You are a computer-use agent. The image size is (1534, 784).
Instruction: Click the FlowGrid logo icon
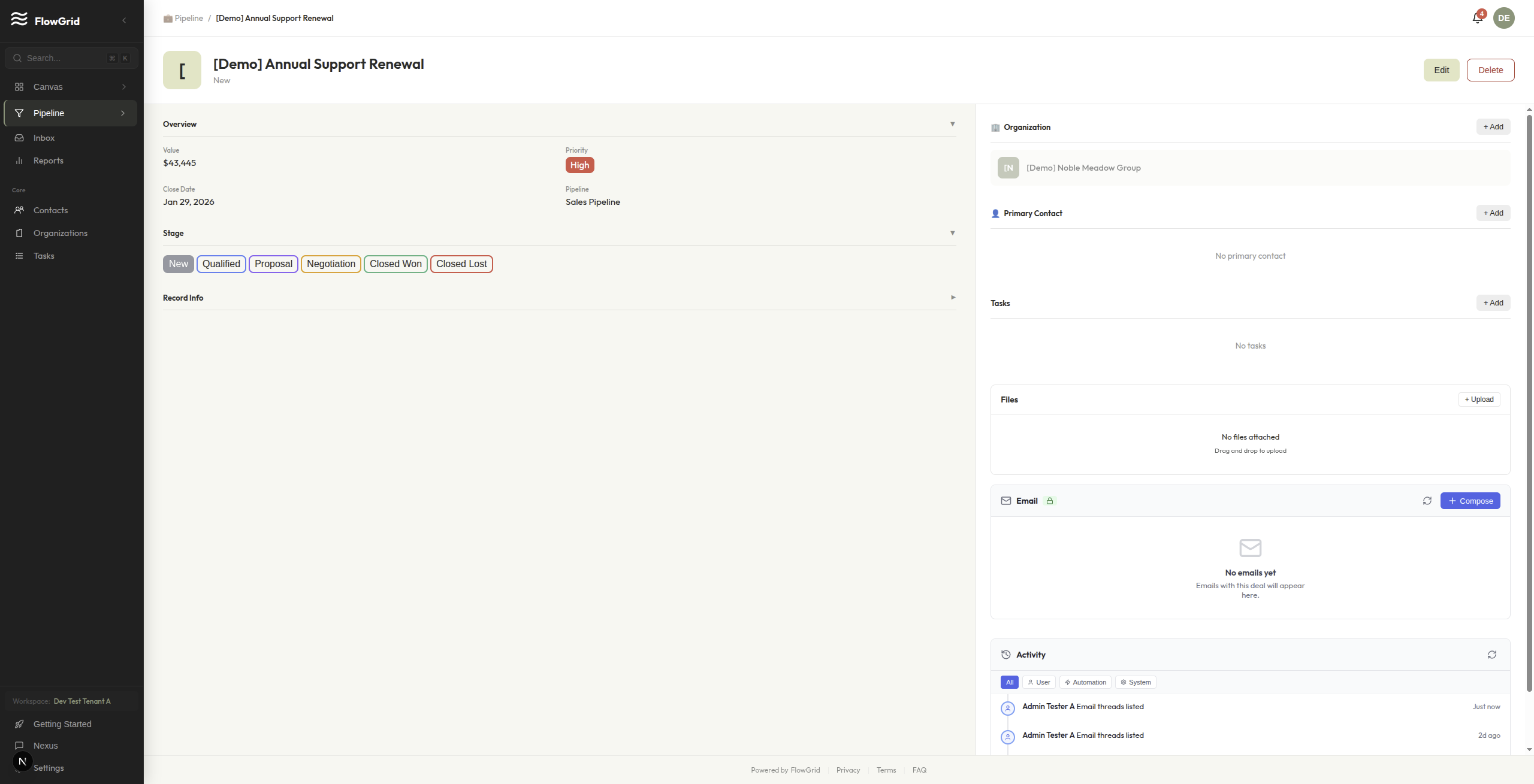tap(19, 19)
